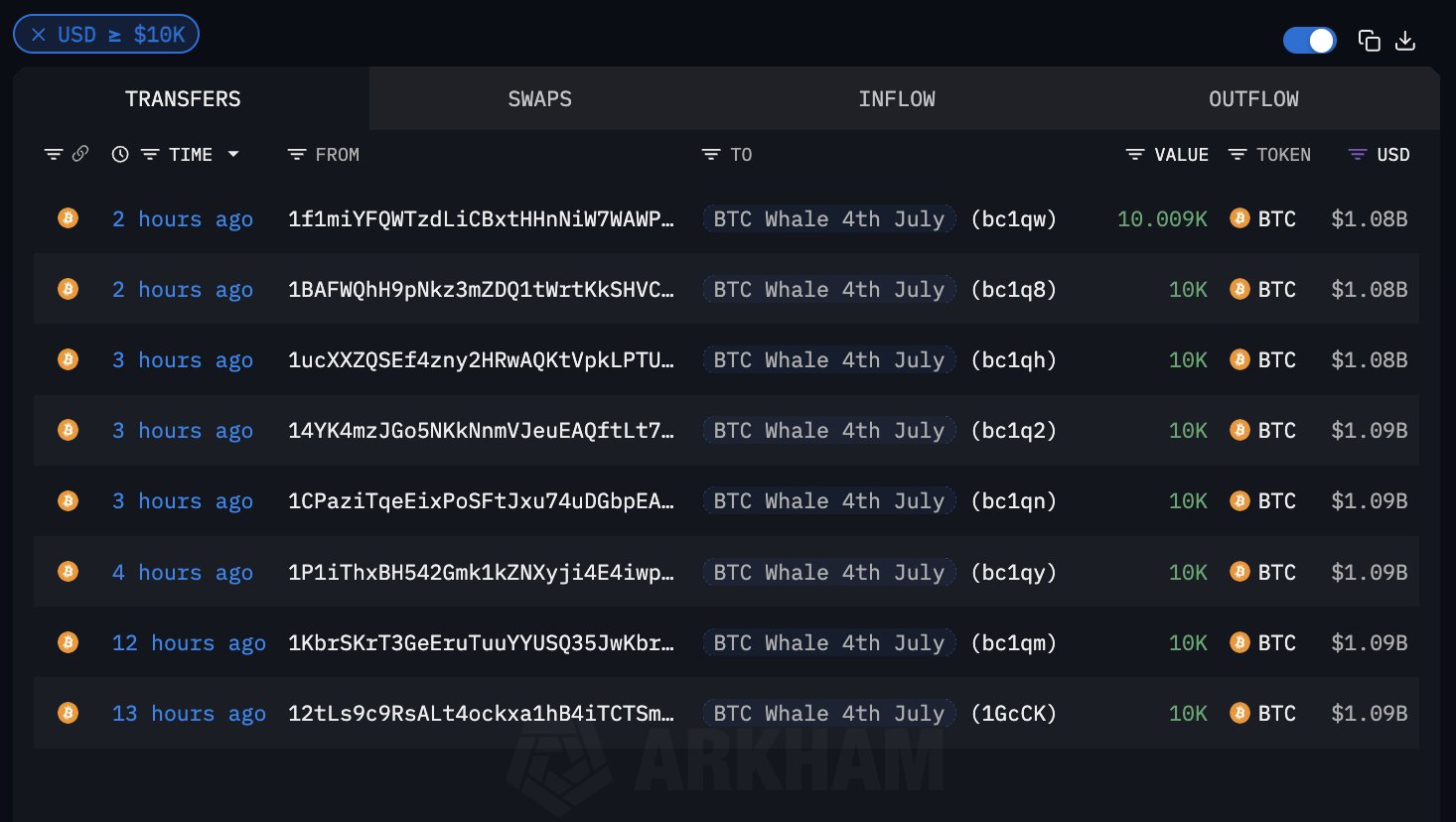This screenshot has height=822, width=1456.
Task: Click the 13 hours ago transfer timestamp
Action: coord(189,714)
